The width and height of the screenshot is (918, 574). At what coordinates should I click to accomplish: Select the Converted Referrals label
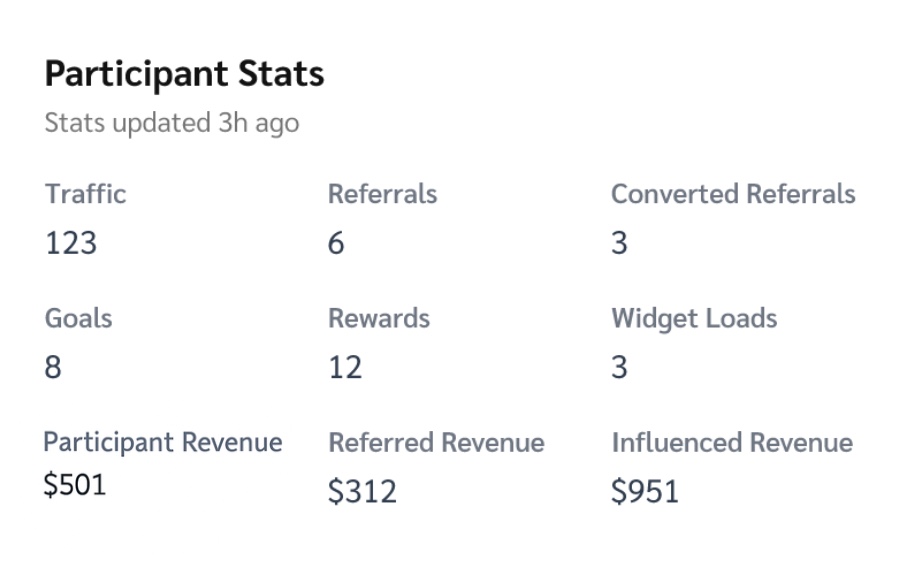[733, 194]
